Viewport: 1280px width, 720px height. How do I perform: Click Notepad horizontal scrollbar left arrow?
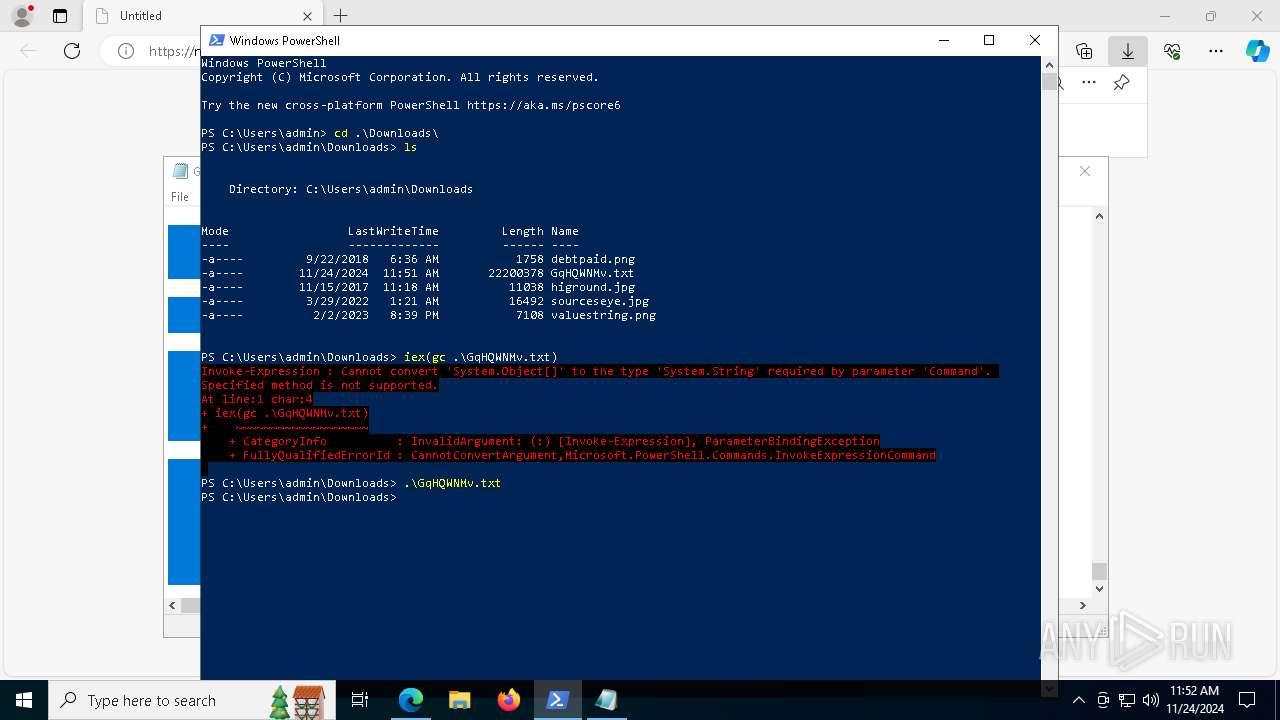coord(172,605)
